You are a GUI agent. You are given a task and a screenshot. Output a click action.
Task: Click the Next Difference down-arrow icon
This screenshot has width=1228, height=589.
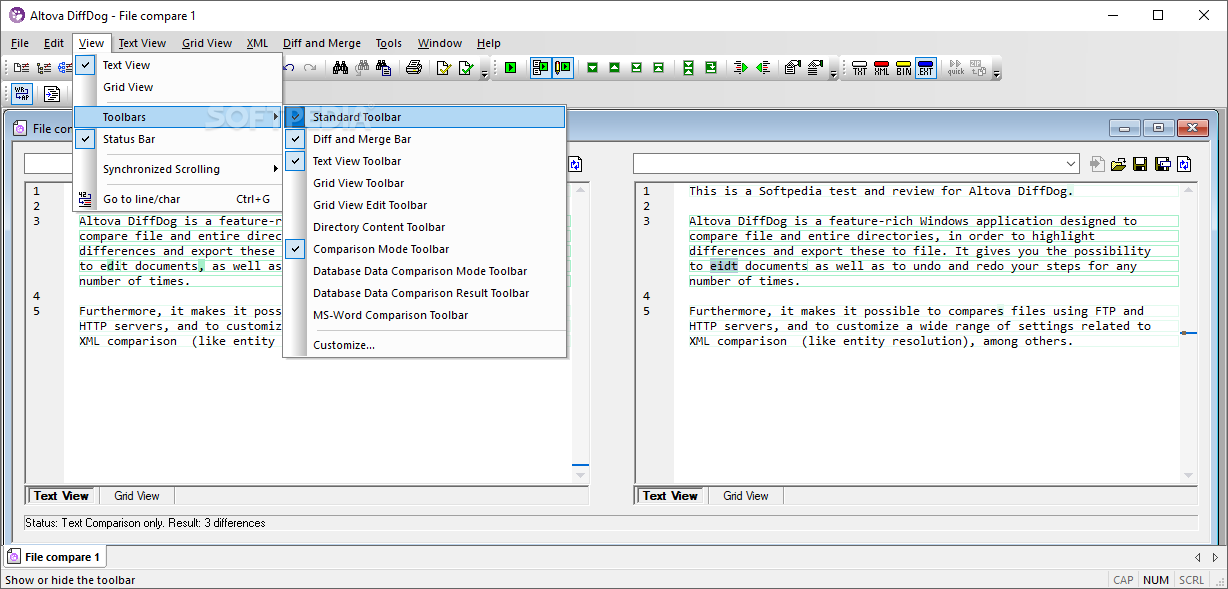(592, 68)
